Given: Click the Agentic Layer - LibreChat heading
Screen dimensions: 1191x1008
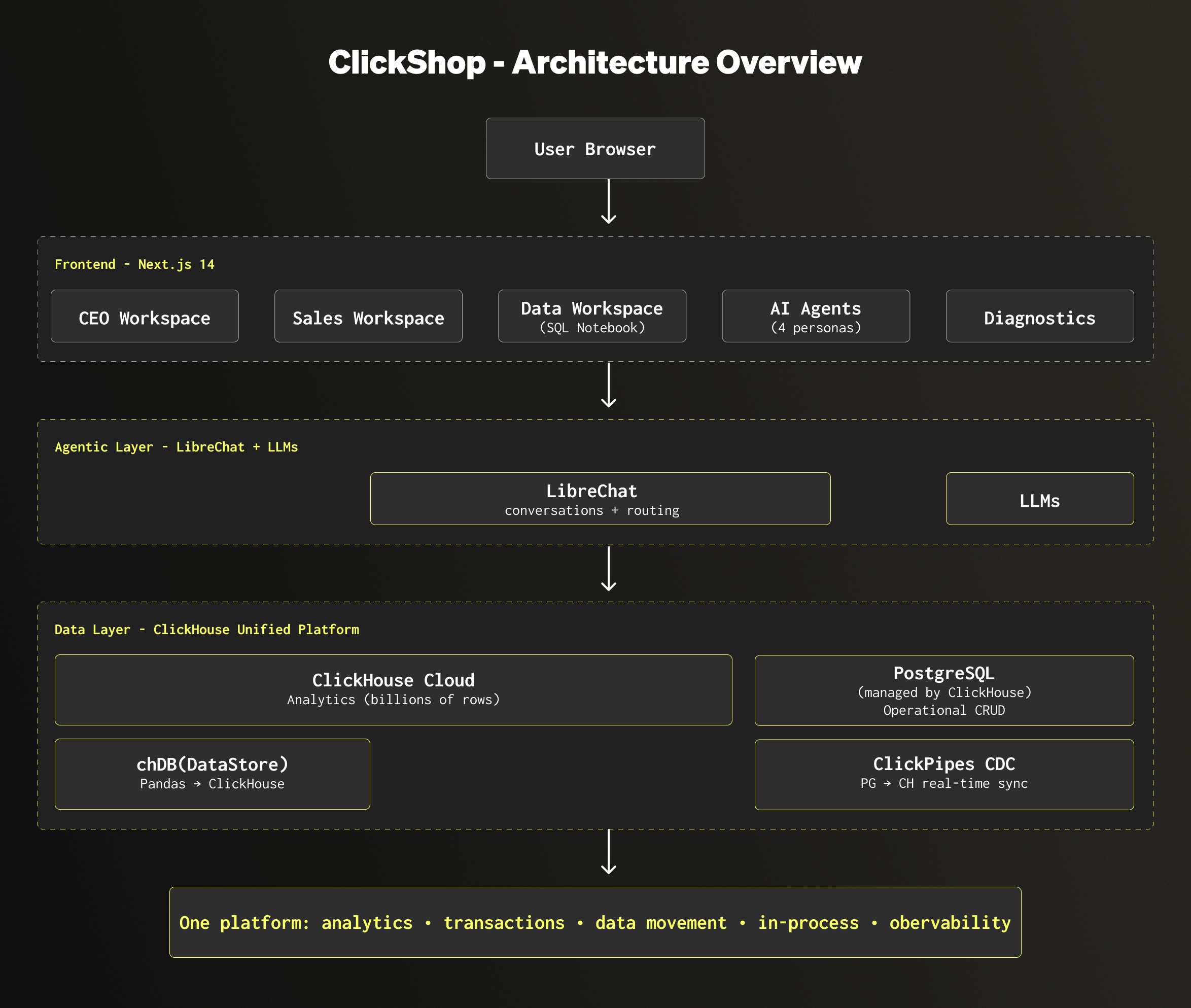Looking at the screenshot, I should [176, 447].
